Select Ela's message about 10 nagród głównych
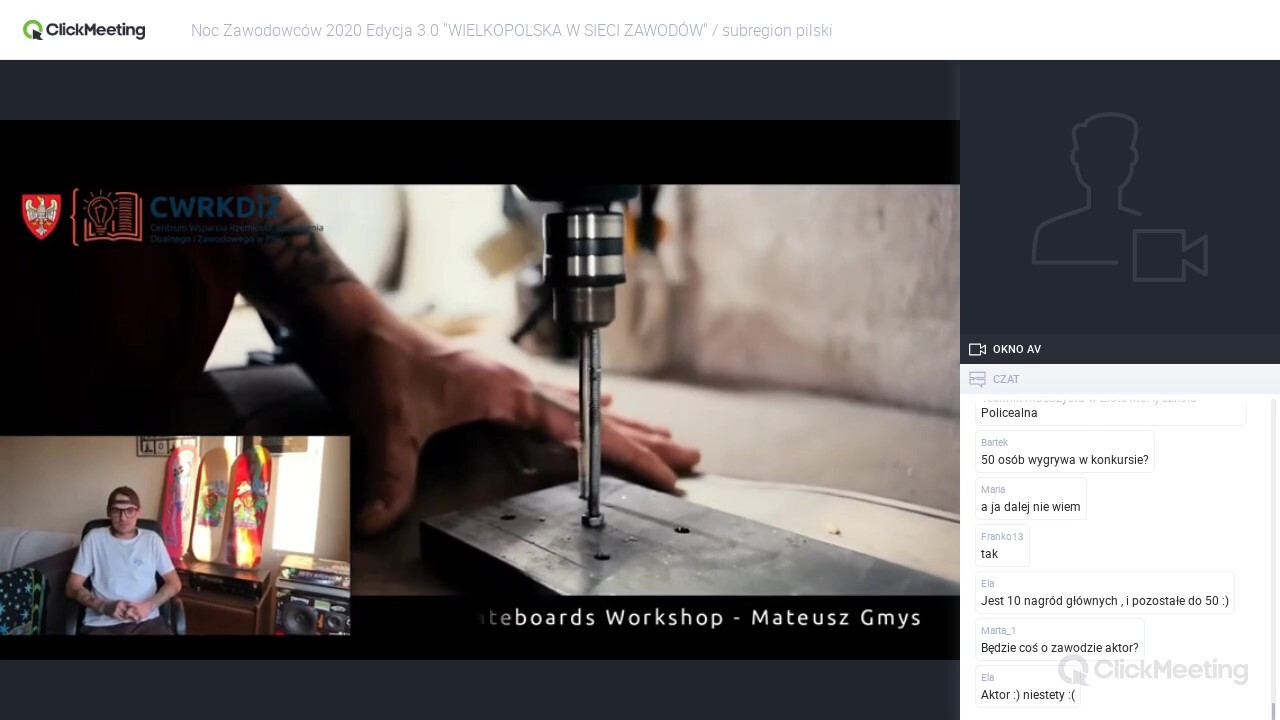This screenshot has width=1280, height=720. click(1104, 601)
